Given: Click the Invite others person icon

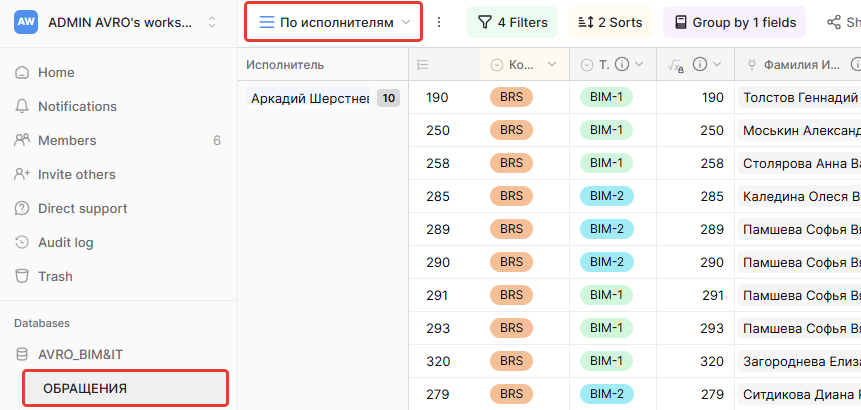Looking at the screenshot, I should point(22,175).
